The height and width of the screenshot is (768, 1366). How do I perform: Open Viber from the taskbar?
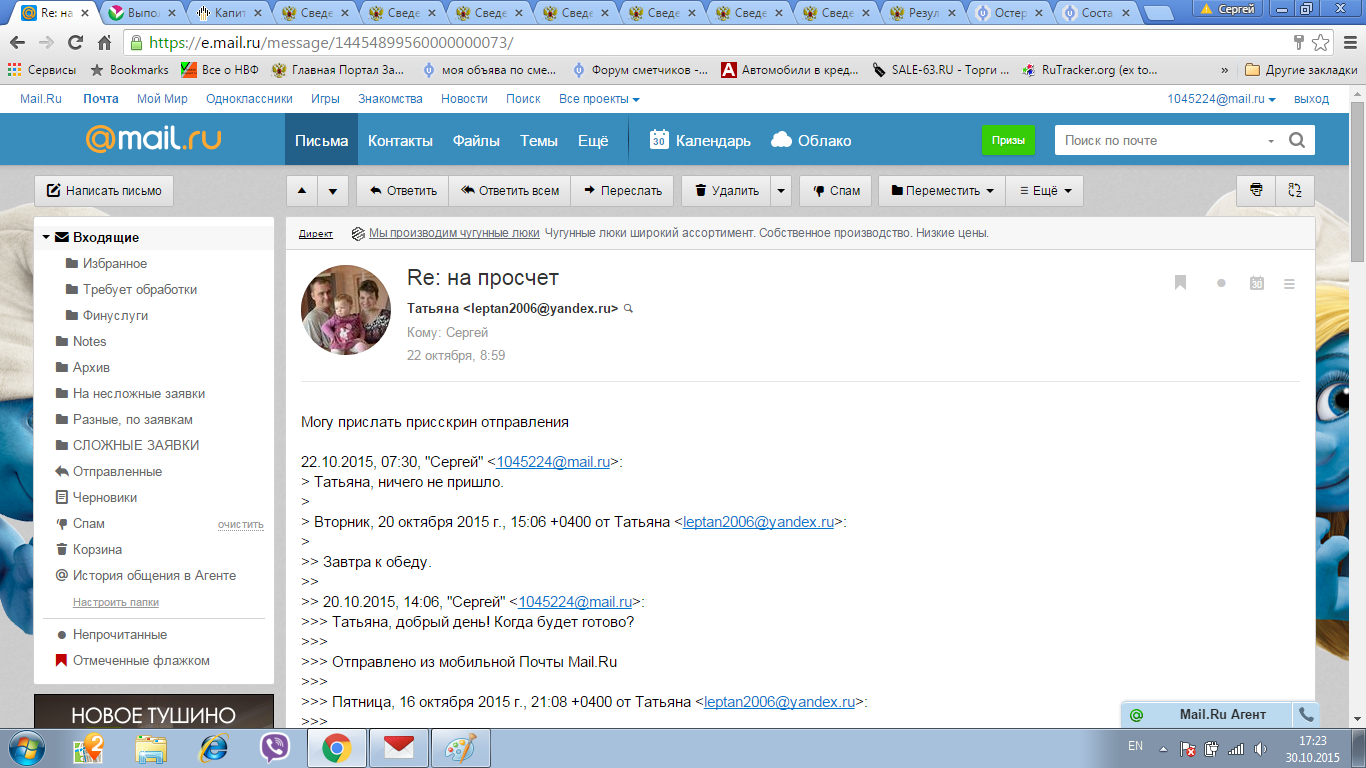(275, 748)
